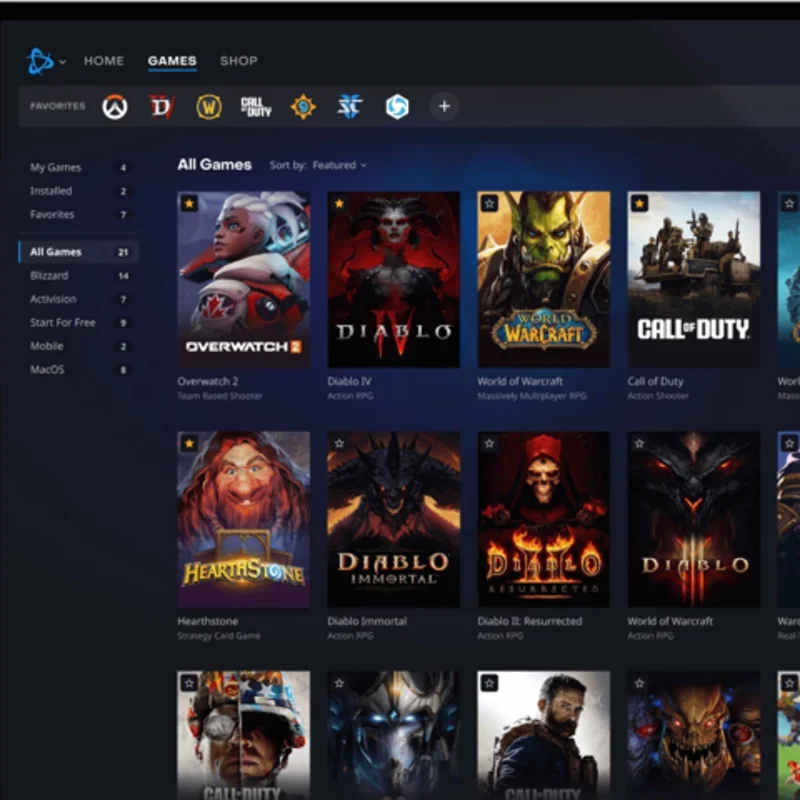Open the Sort by Featured dropdown
The height and width of the screenshot is (800, 800).
point(339,165)
